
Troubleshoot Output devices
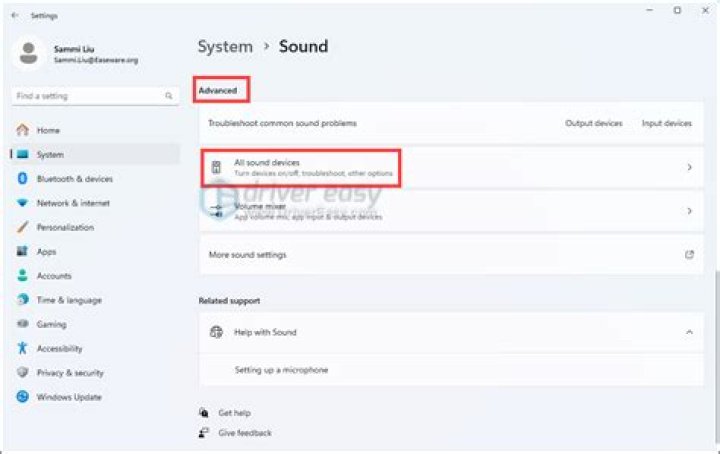point(593,124)
